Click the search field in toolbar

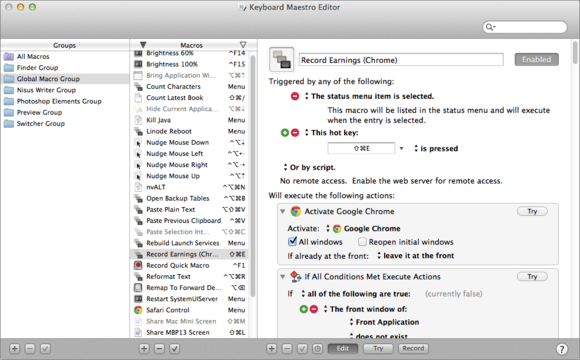(525, 27)
